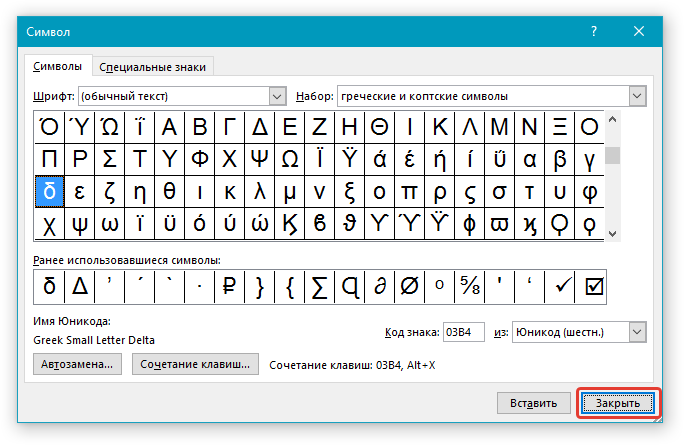This screenshot has width=684, height=445.
Task: Click the Код знака input field
Action: pos(463,332)
